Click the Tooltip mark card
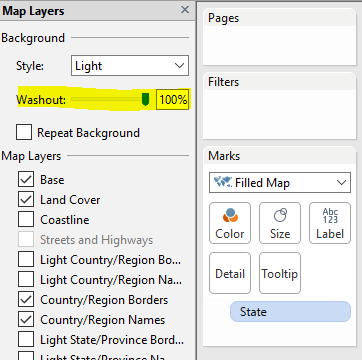The image size is (362, 360). click(280, 273)
